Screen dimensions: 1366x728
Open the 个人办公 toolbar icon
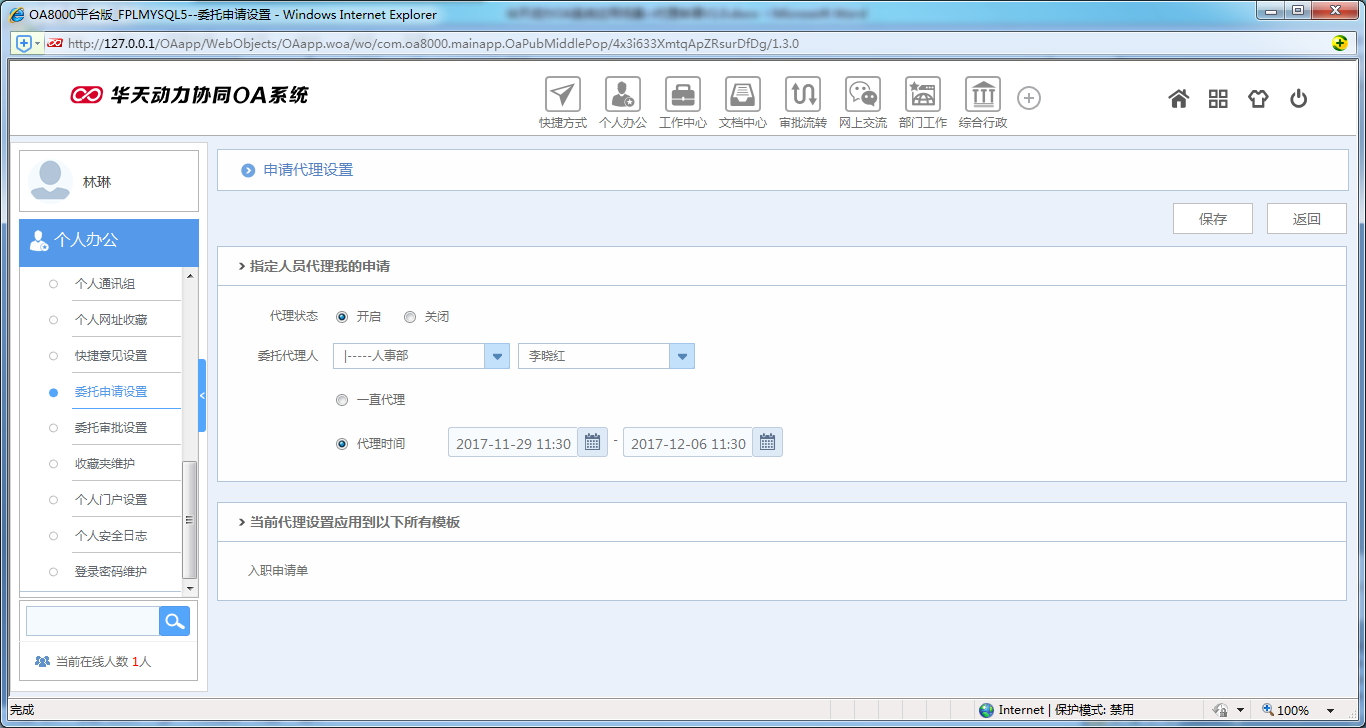tap(623, 95)
